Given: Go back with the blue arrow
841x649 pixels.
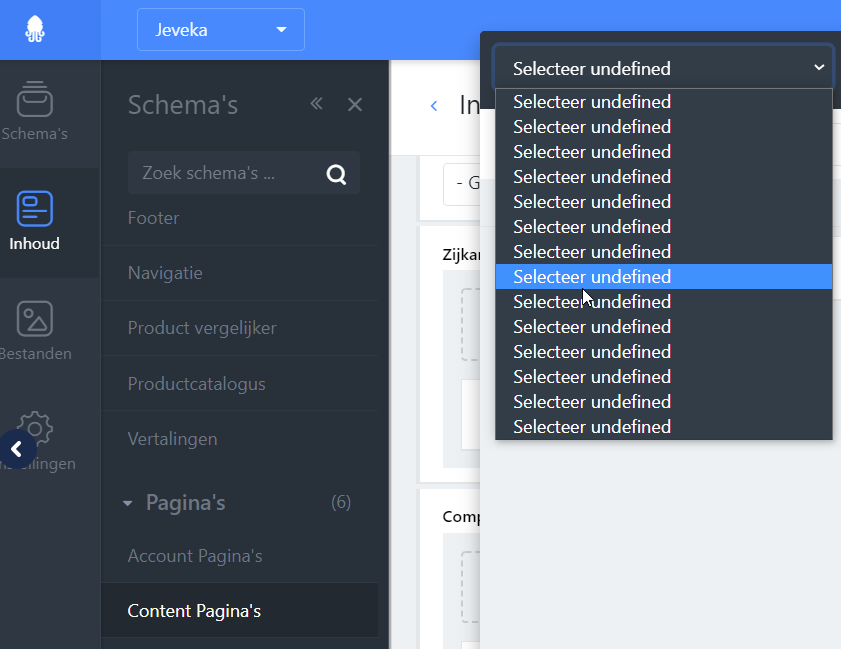Looking at the screenshot, I should [x=434, y=106].
